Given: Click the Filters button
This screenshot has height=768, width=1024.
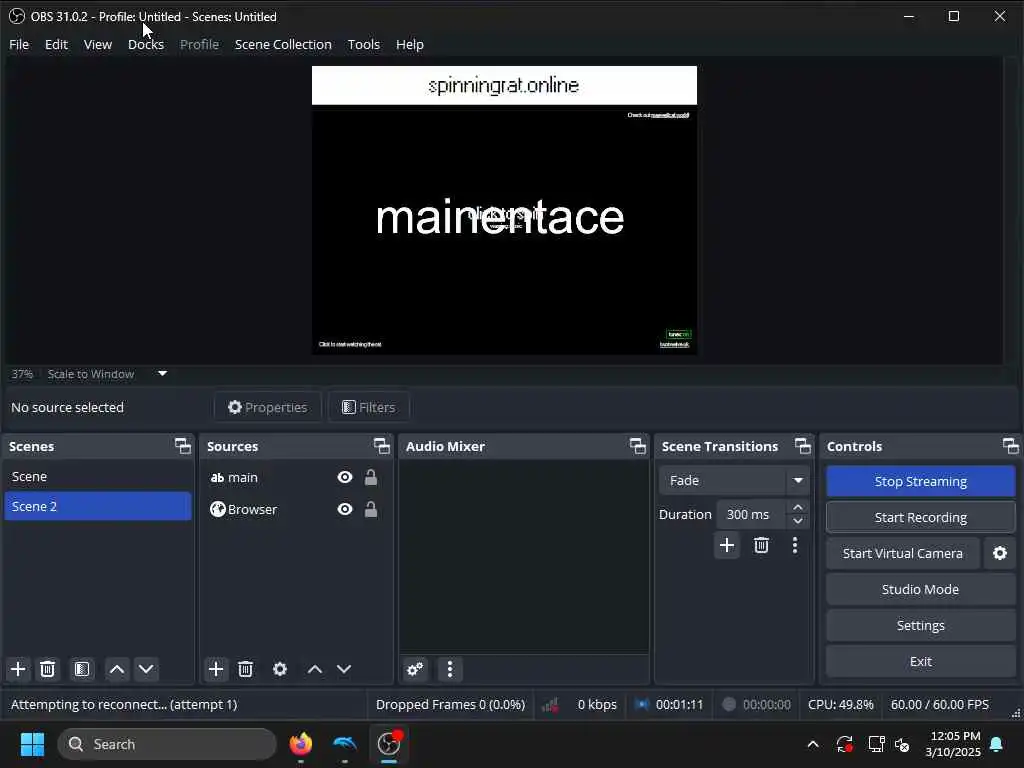Looking at the screenshot, I should coord(369,407).
